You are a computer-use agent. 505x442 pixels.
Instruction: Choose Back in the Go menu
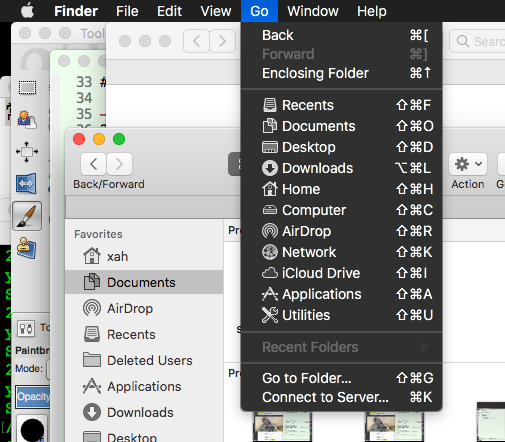[341, 35]
